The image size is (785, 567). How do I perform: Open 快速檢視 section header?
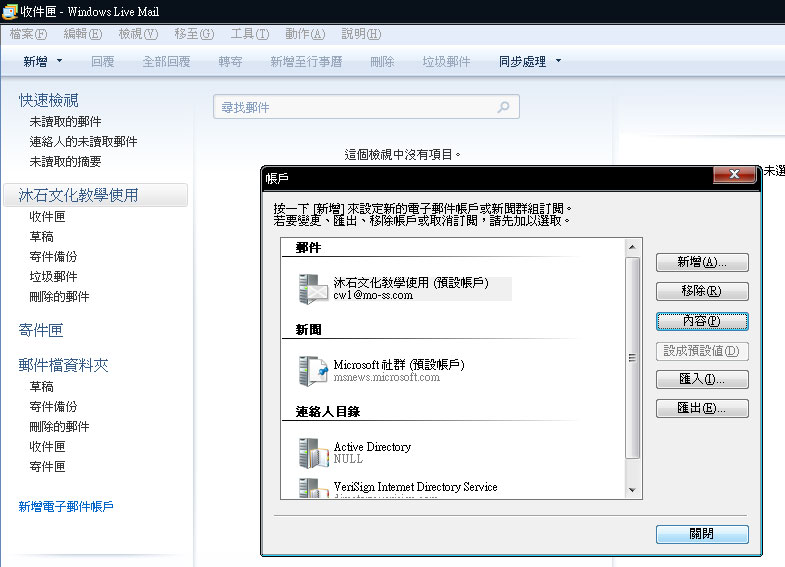[49, 100]
